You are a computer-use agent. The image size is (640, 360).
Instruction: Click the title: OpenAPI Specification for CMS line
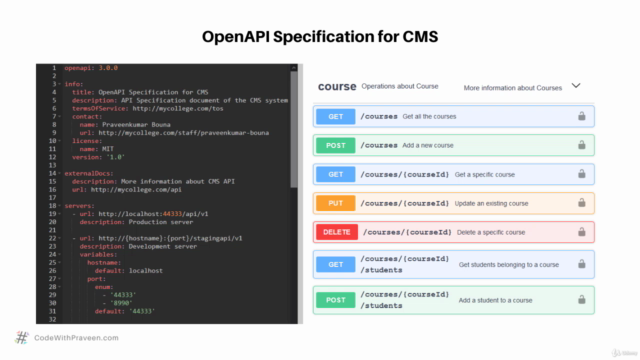tap(140, 92)
